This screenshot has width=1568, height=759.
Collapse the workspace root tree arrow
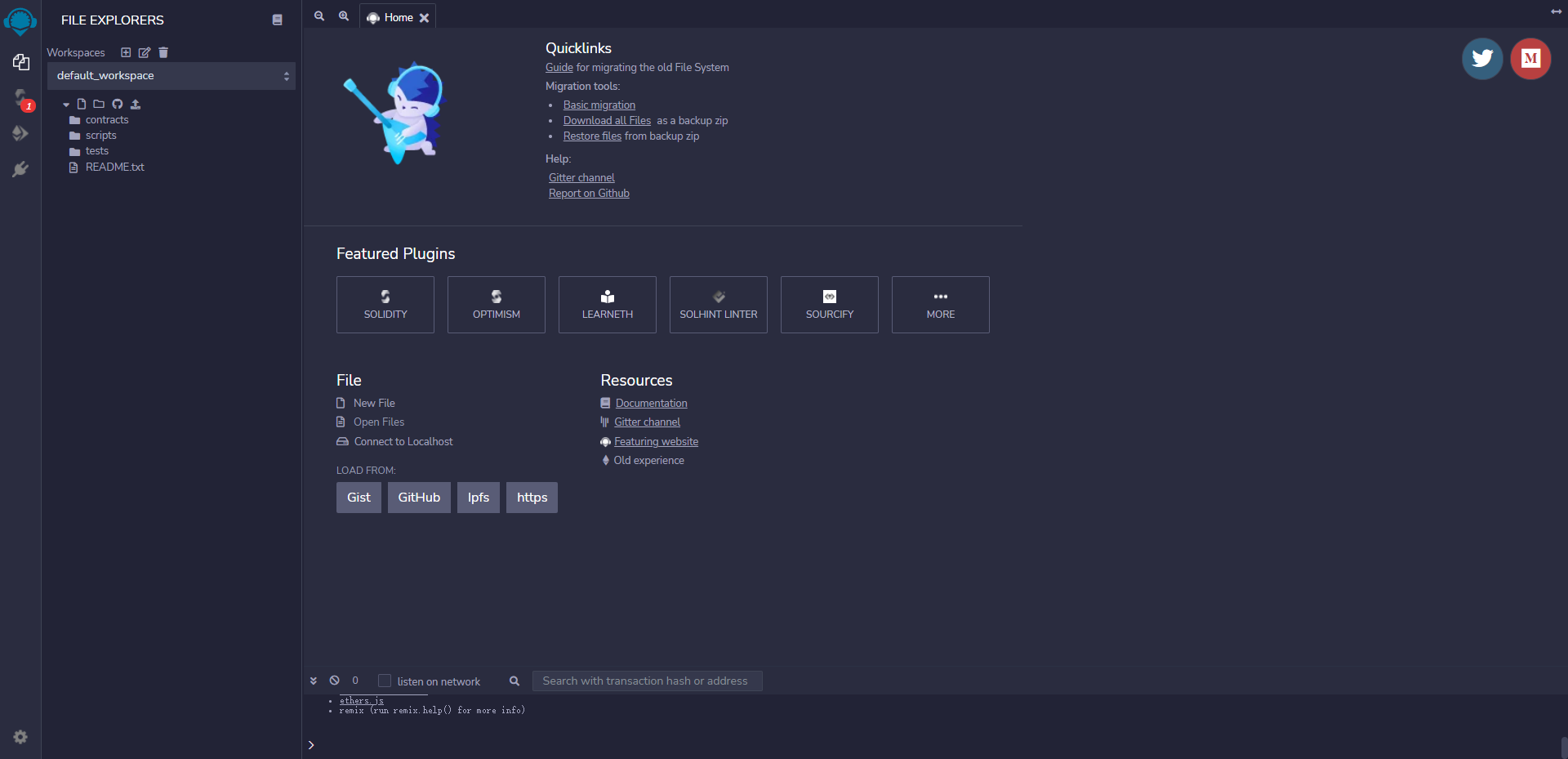(66, 105)
